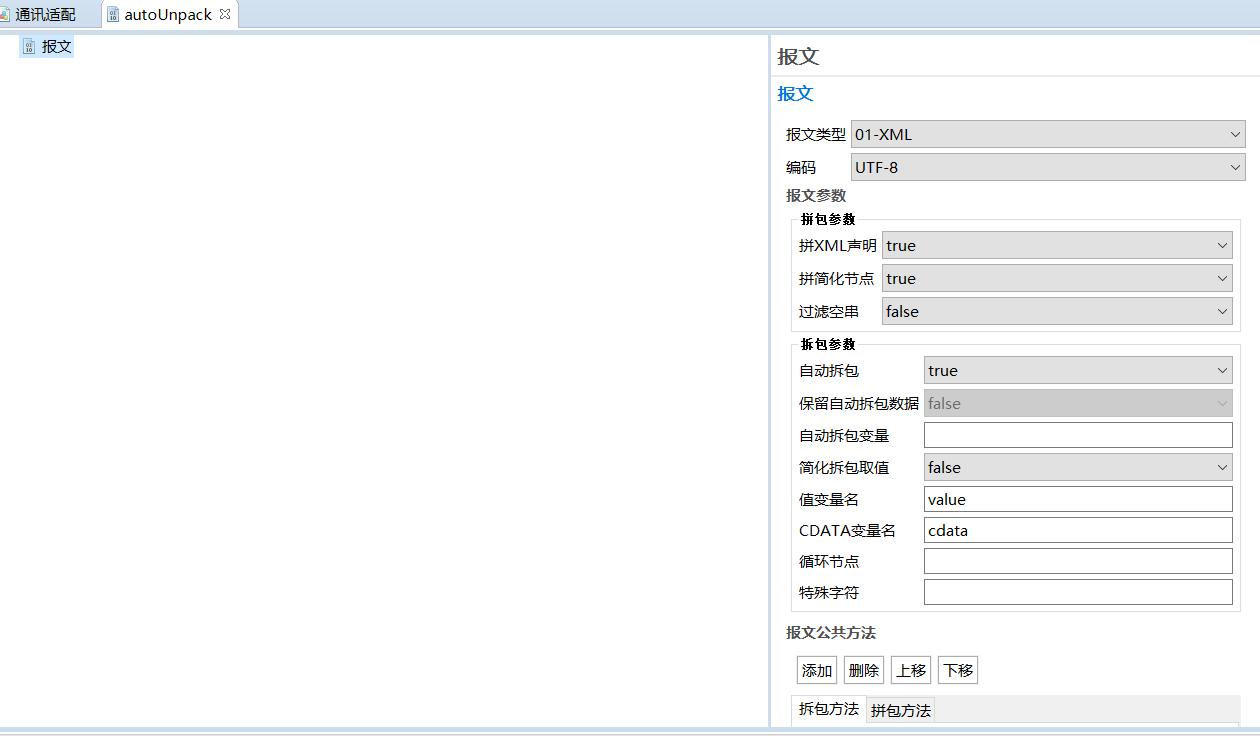
Task: Click the autoUnpack tab file icon
Action: [x=113, y=15]
